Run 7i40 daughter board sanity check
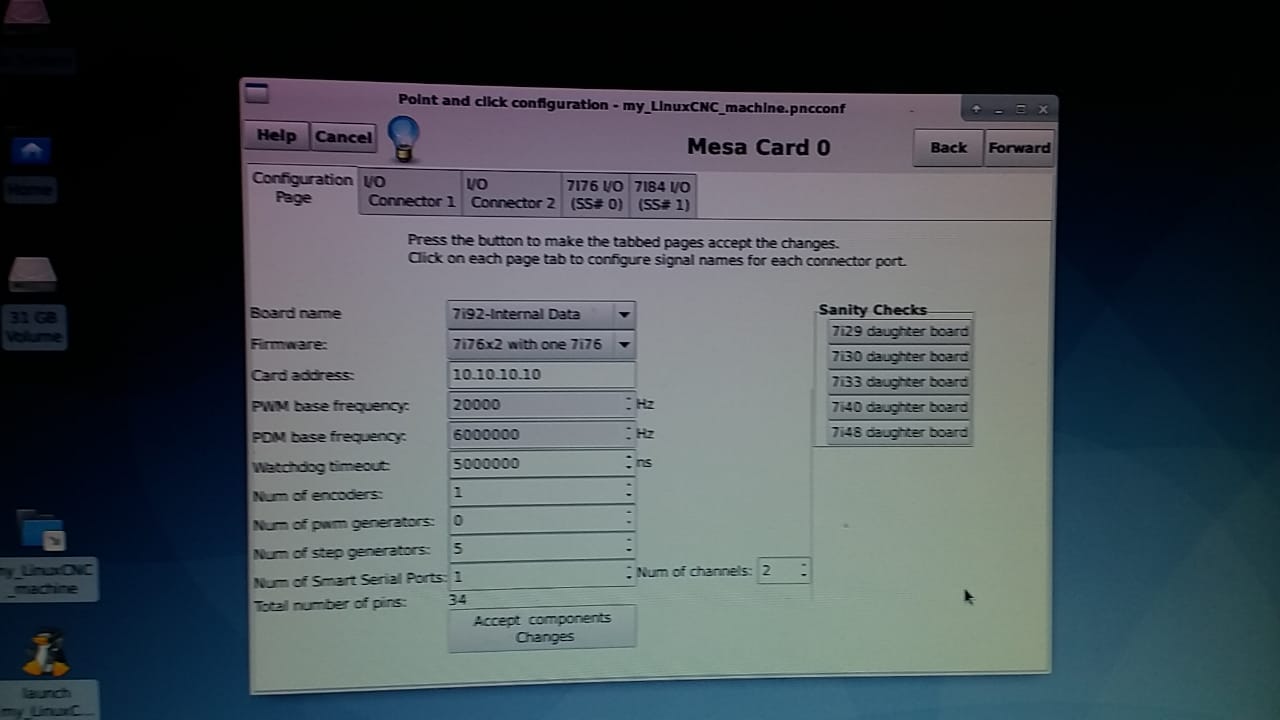 click(x=899, y=406)
